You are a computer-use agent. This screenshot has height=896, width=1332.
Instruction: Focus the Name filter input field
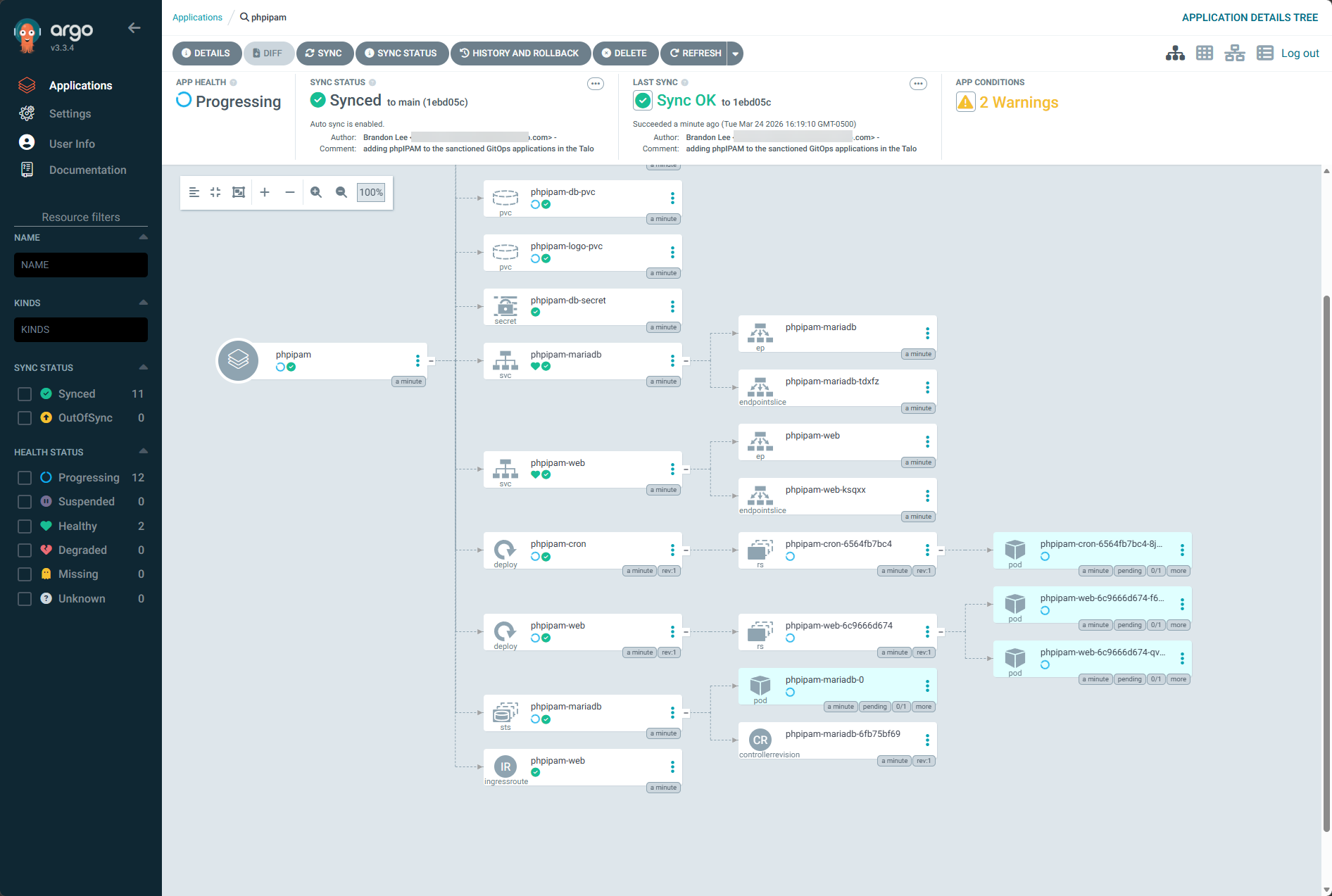(x=81, y=265)
